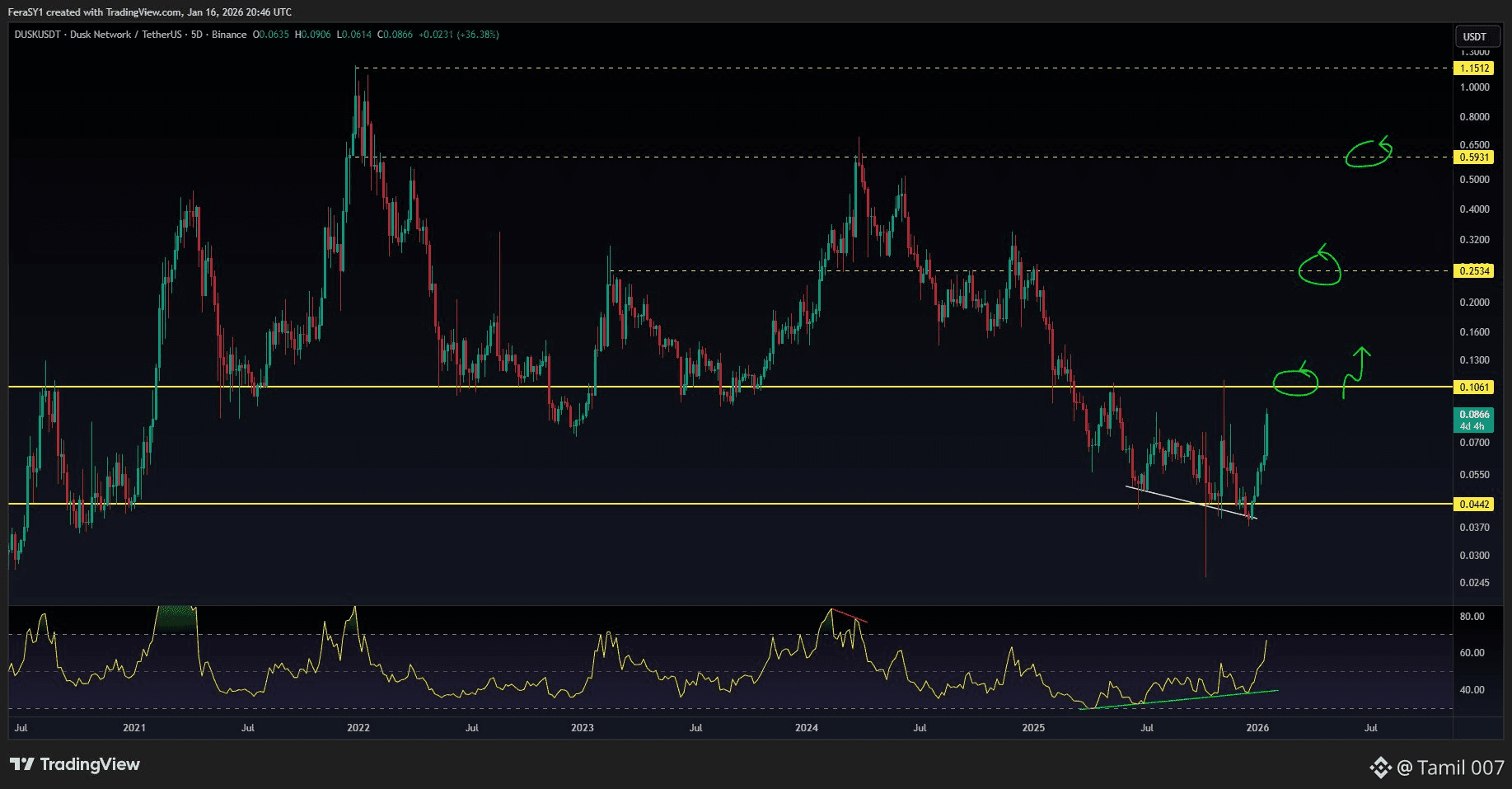This screenshot has width=1512, height=789.
Task: Click the 0.1300 tick on the price scale
Action: [1474, 360]
